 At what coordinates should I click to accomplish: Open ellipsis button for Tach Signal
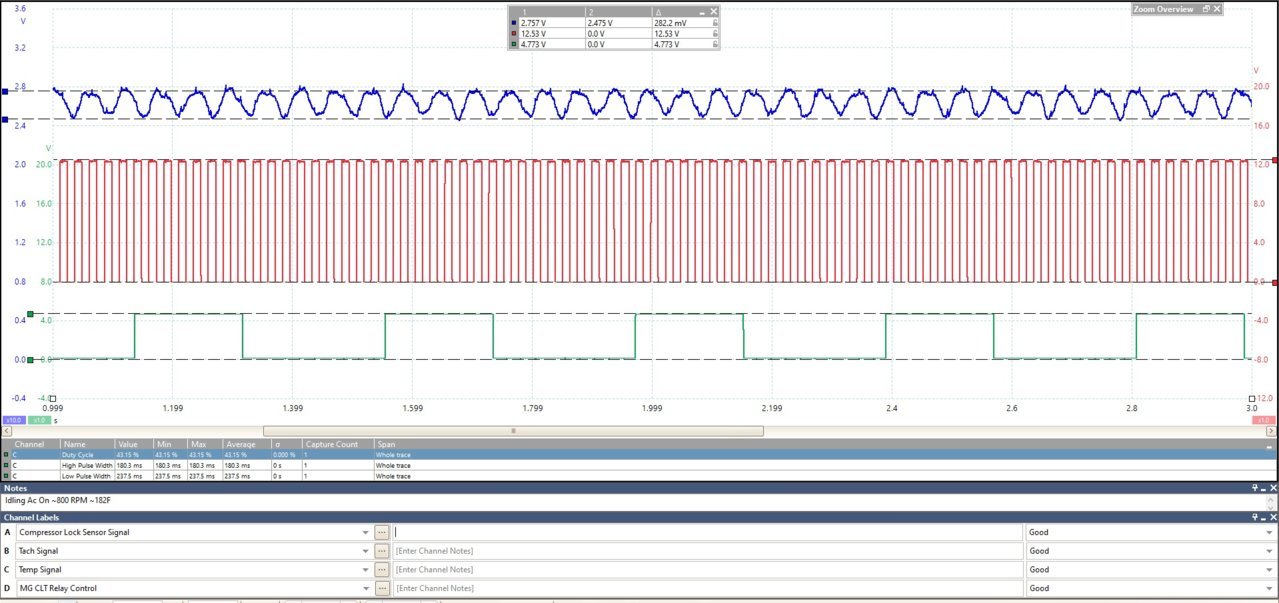pos(381,551)
